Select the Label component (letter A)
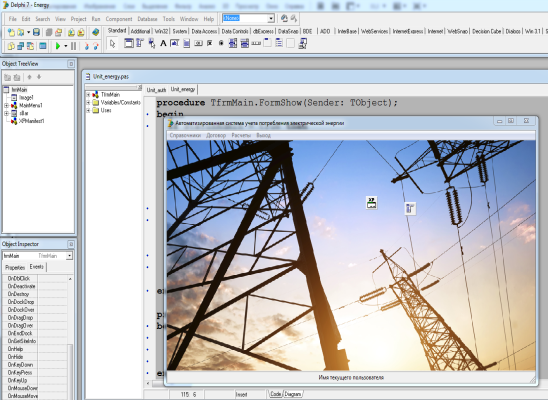 coord(163,43)
